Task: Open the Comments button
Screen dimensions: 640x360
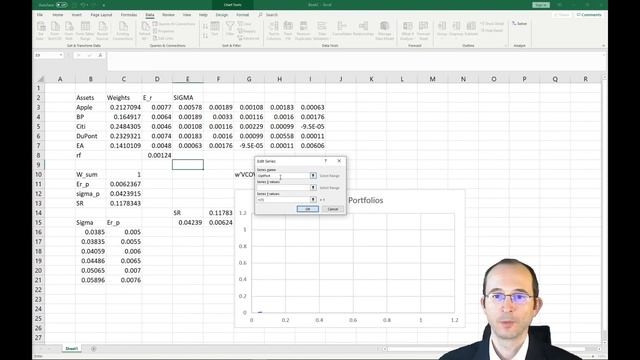Action: [x=589, y=15]
